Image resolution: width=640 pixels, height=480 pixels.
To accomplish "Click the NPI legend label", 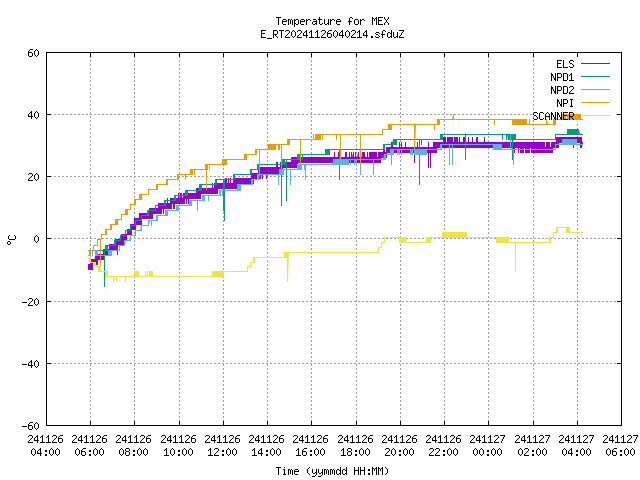I will [x=565, y=103].
